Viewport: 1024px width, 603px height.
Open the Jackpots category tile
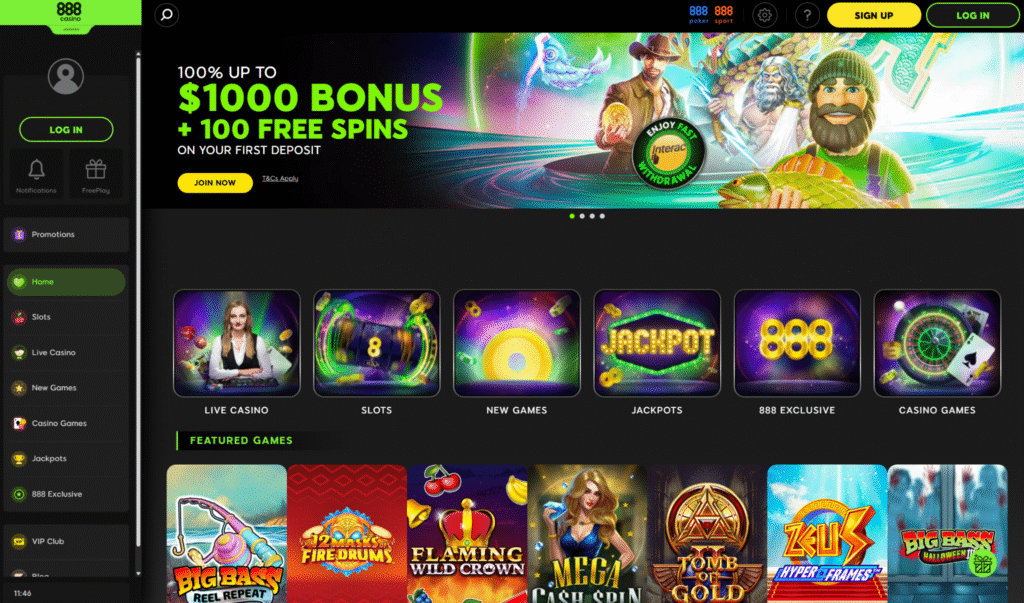(x=657, y=353)
